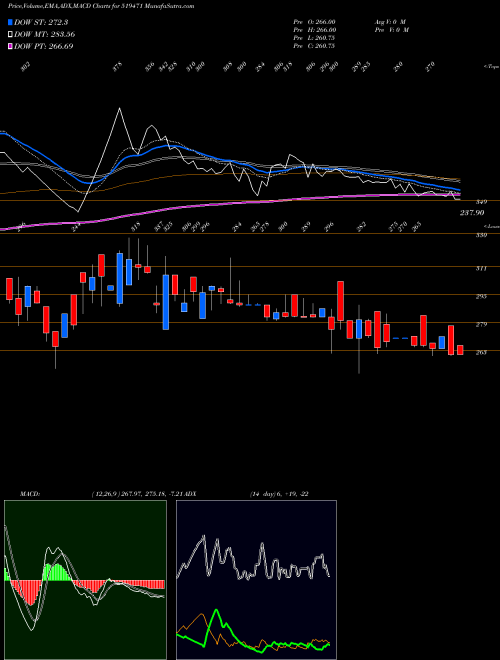The width and height of the screenshot is (500, 660).
Task: Click the 237.90 price label
Action: coord(471,213)
